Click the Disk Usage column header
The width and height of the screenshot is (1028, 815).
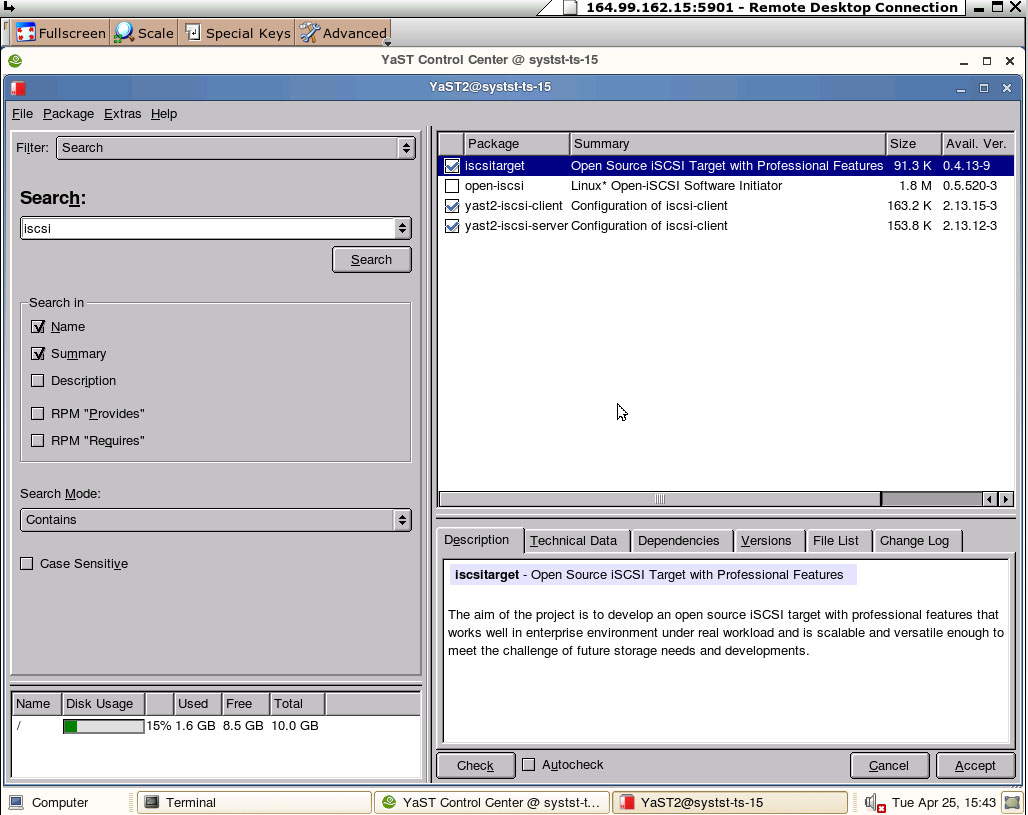[x=103, y=704]
